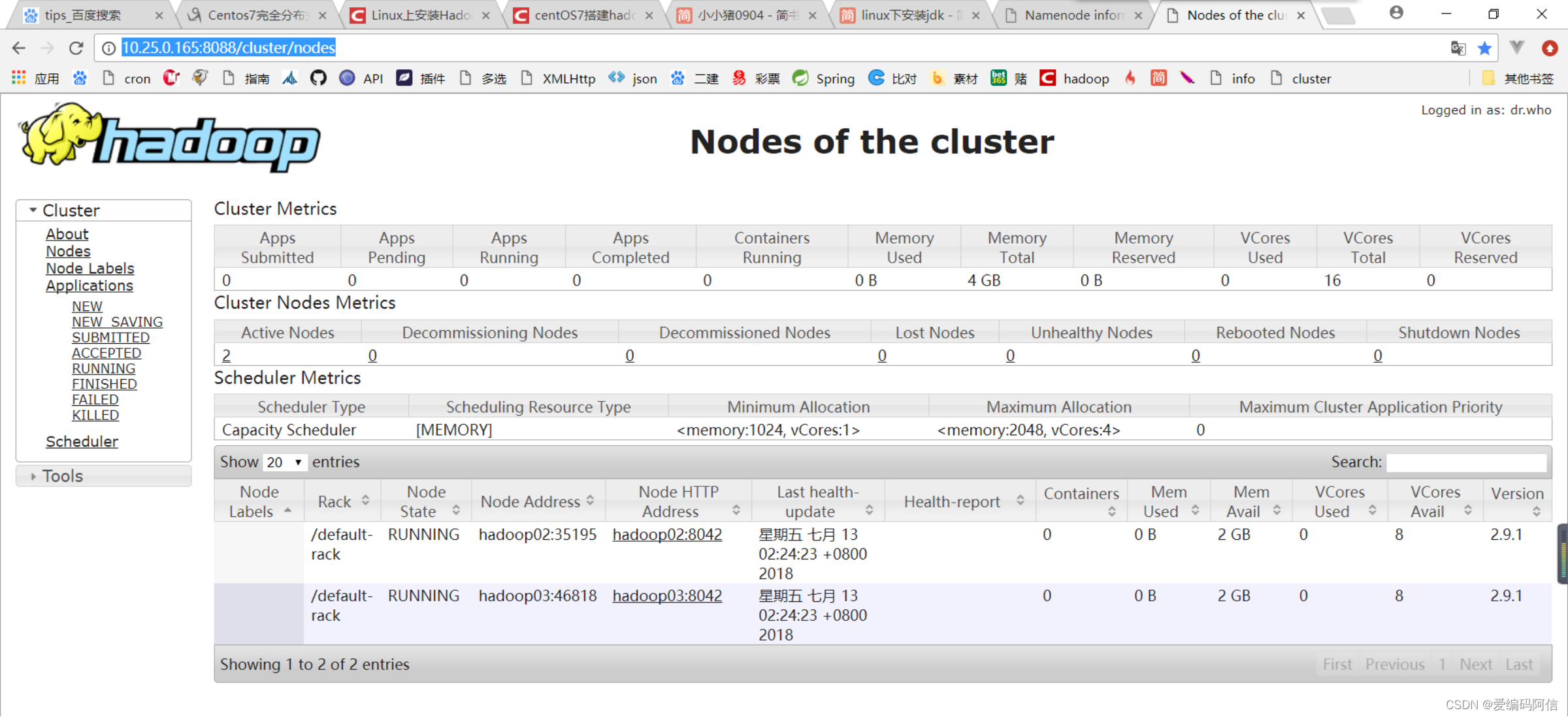Image resolution: width=1568 pixels, height=717 pixels.
Task: Open the hadoop02:8042 node HTTP link
Action: (x=667, y=535)
